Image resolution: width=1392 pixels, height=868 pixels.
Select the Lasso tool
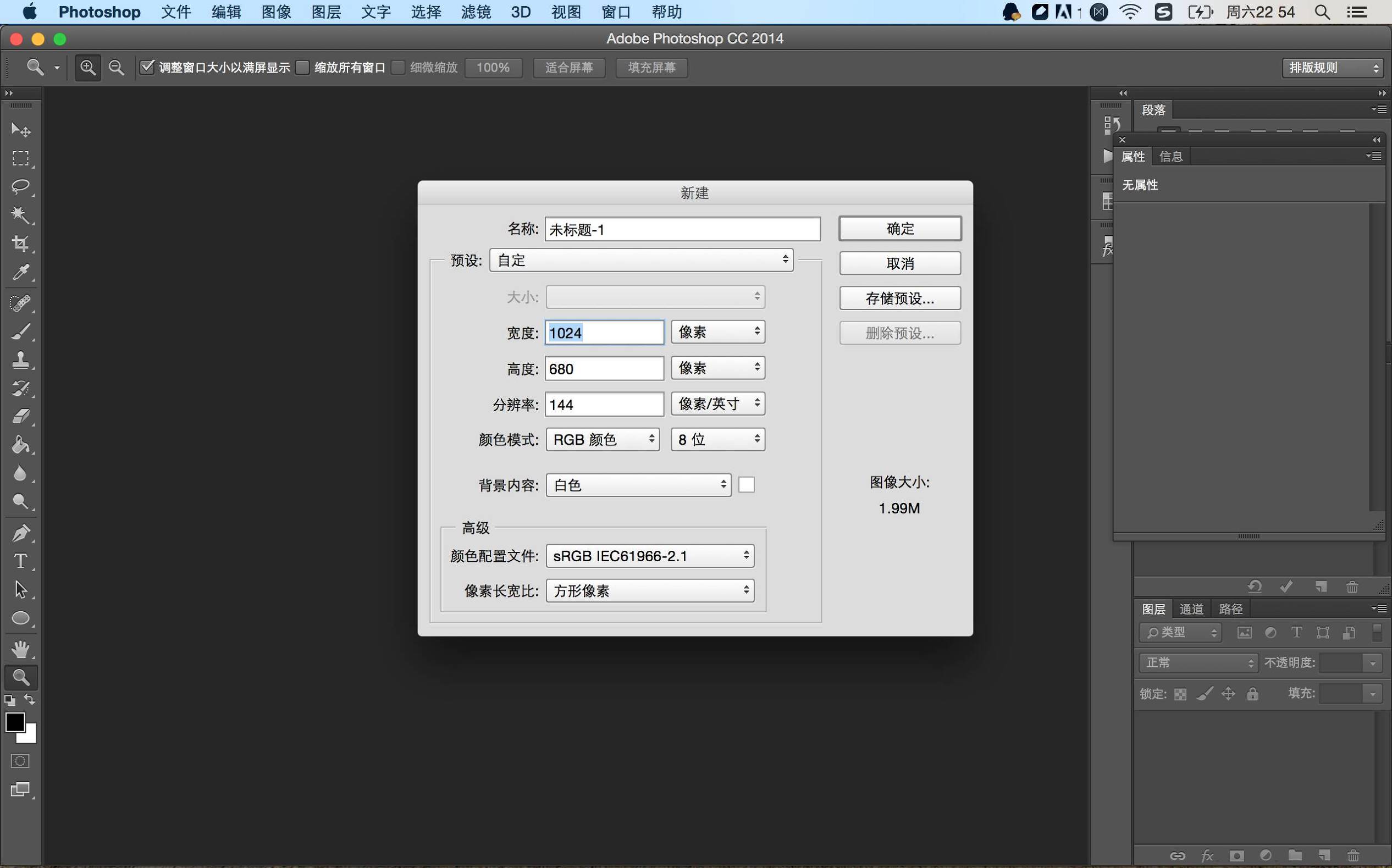[21, 187]
